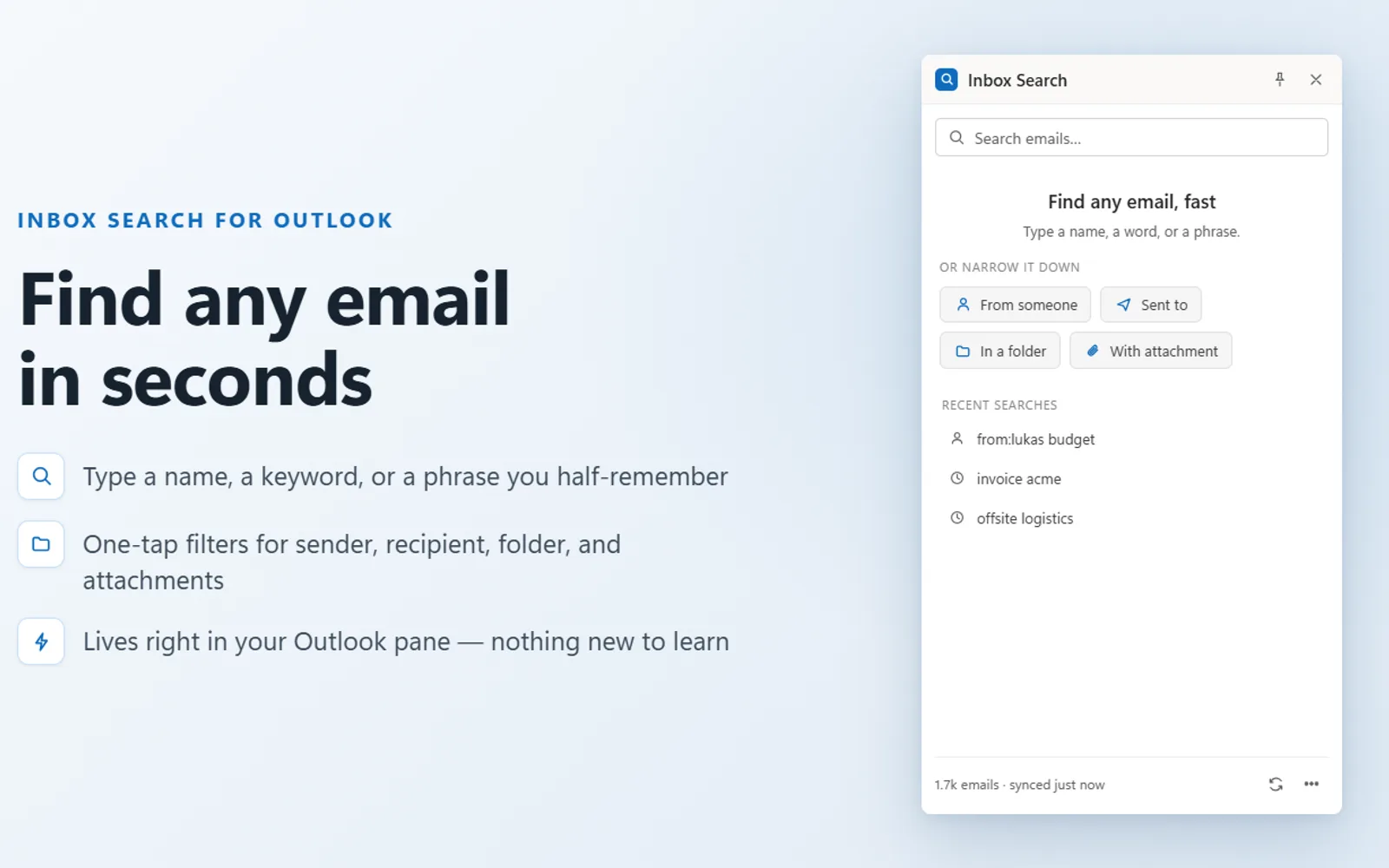This screenshot has width=1389, height=868.
Task: Click the 1.7k emails synced status text
Action: 1020,785
